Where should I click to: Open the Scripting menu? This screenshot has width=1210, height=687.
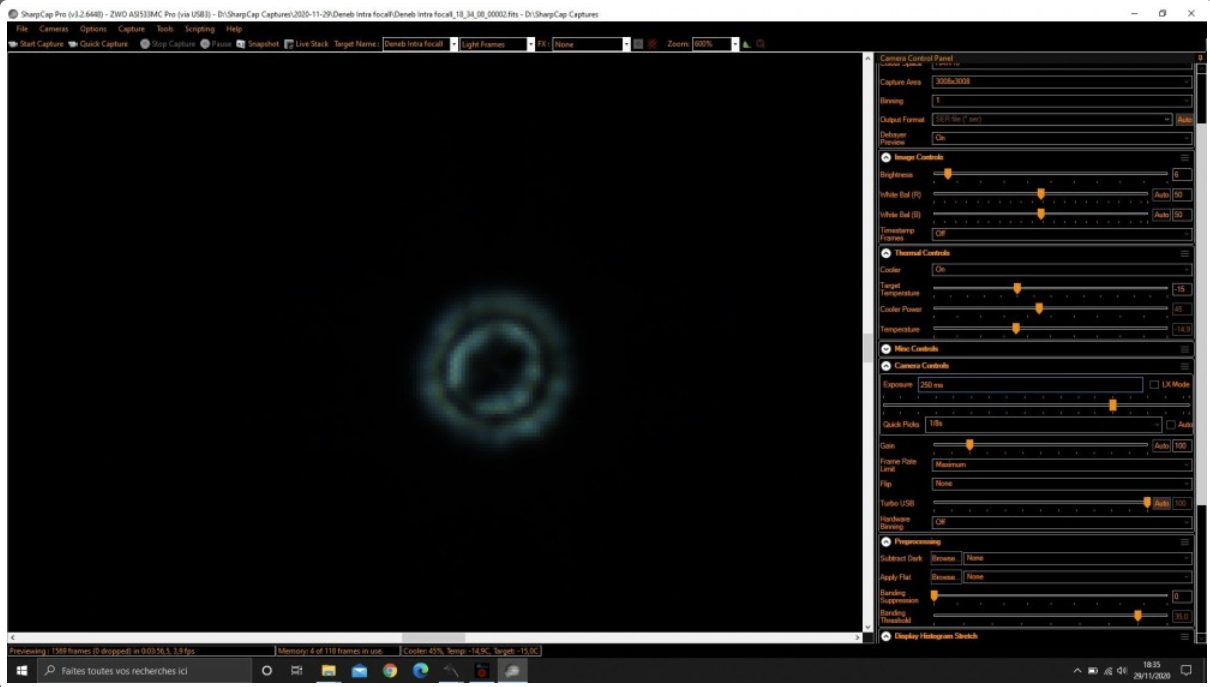[x=199, y=29]
